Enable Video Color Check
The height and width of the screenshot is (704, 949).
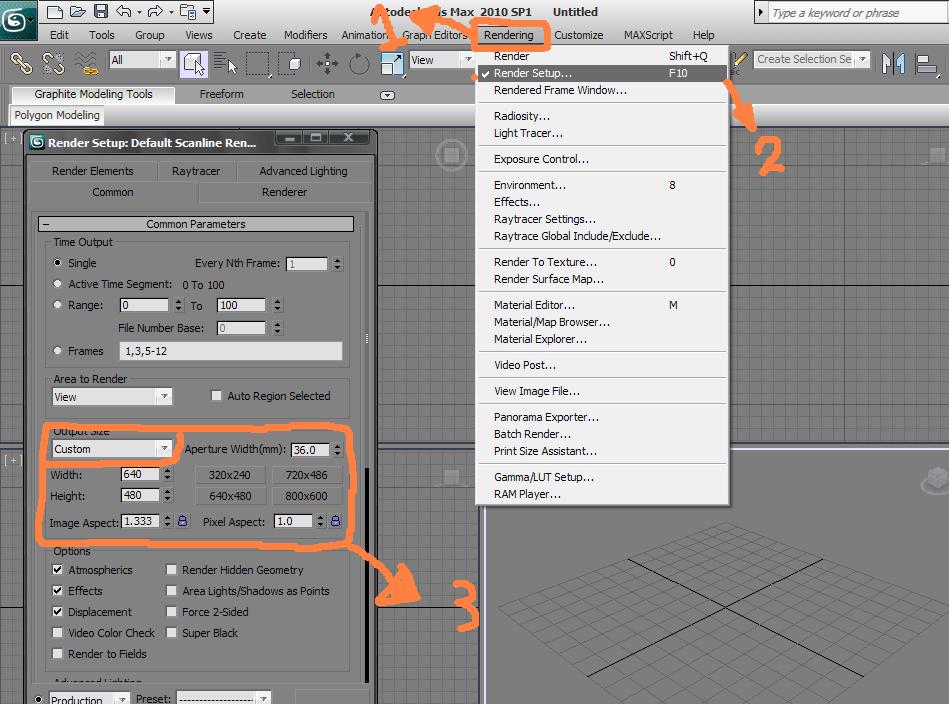[57, 633]
